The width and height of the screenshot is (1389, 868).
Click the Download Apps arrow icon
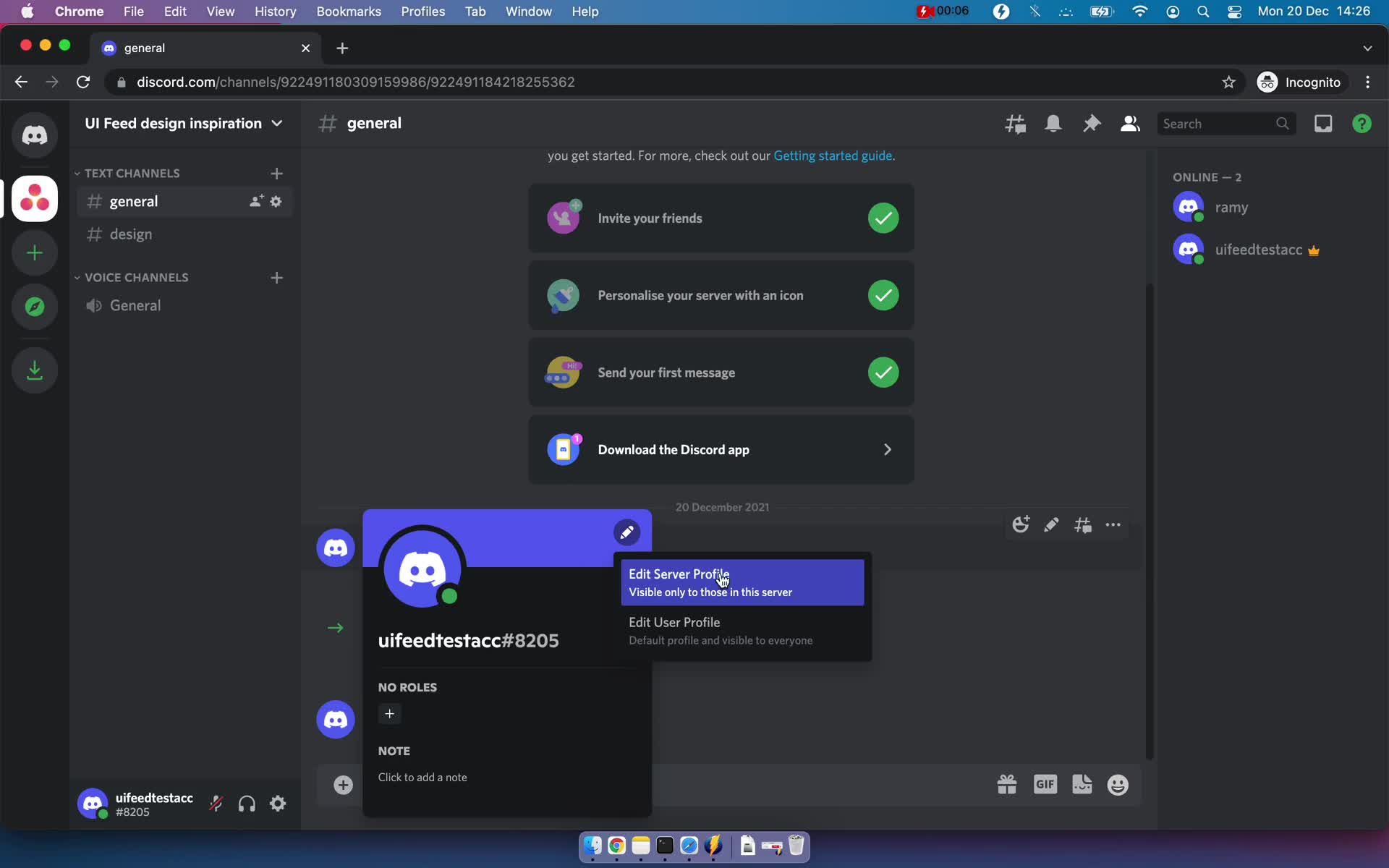34,370
